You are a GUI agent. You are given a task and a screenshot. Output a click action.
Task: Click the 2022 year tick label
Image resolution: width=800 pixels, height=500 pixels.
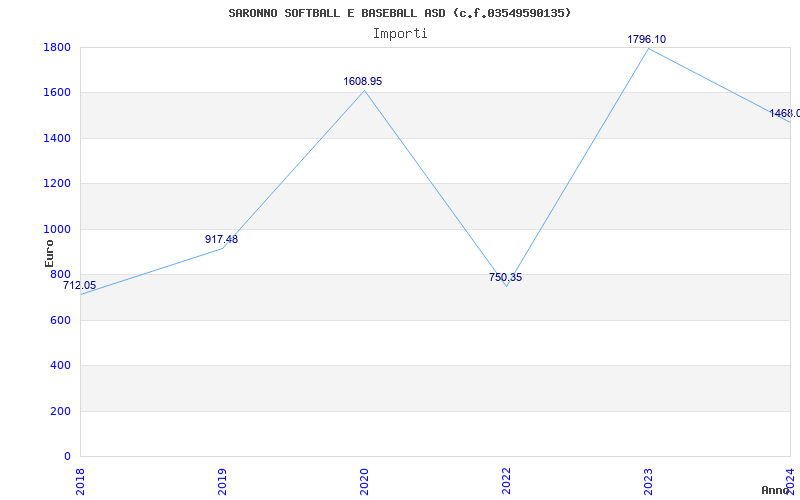point(506,481)
